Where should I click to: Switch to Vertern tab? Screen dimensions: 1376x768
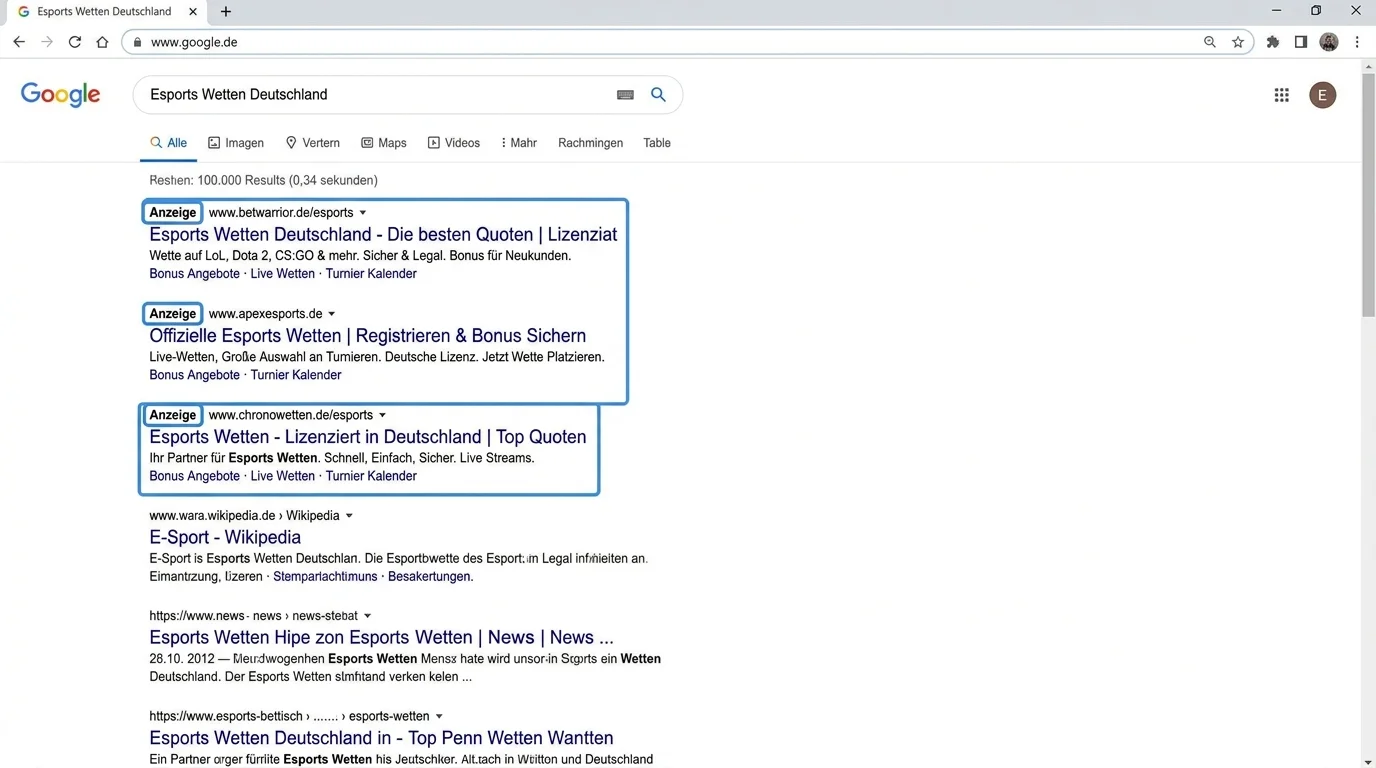pos(313,143)
